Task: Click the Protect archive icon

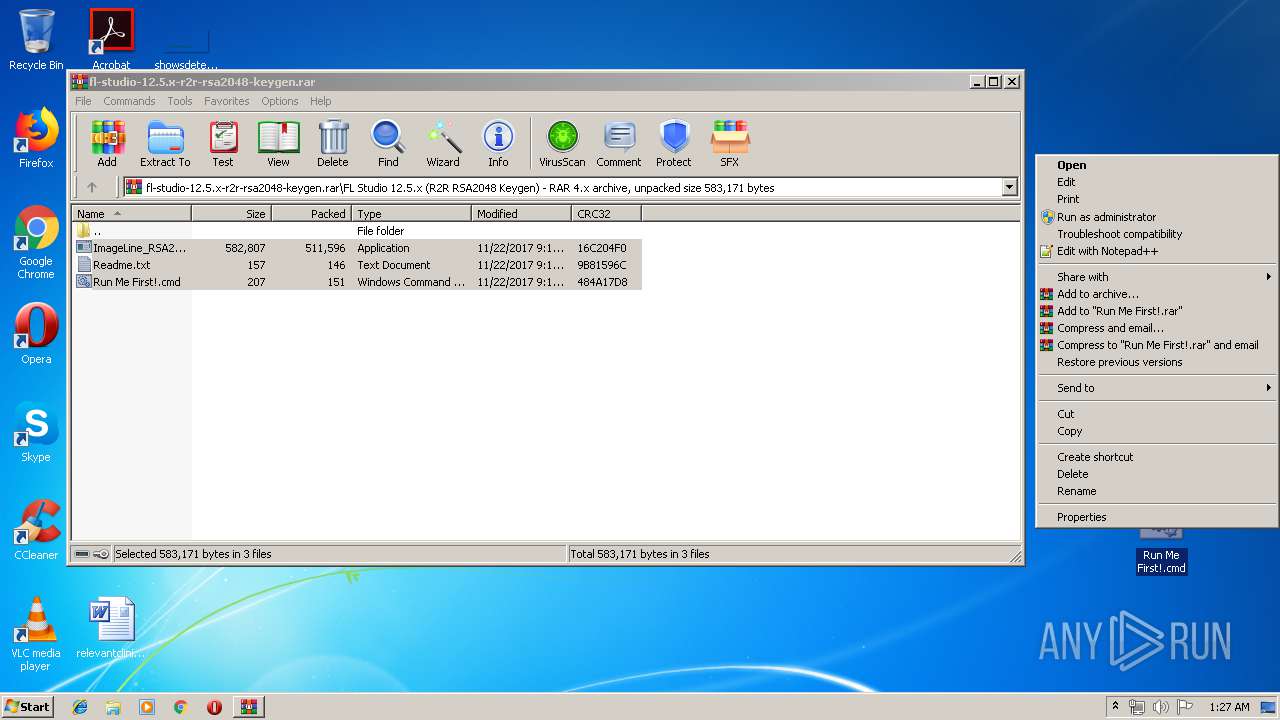Action: click(x=674, y=144)
